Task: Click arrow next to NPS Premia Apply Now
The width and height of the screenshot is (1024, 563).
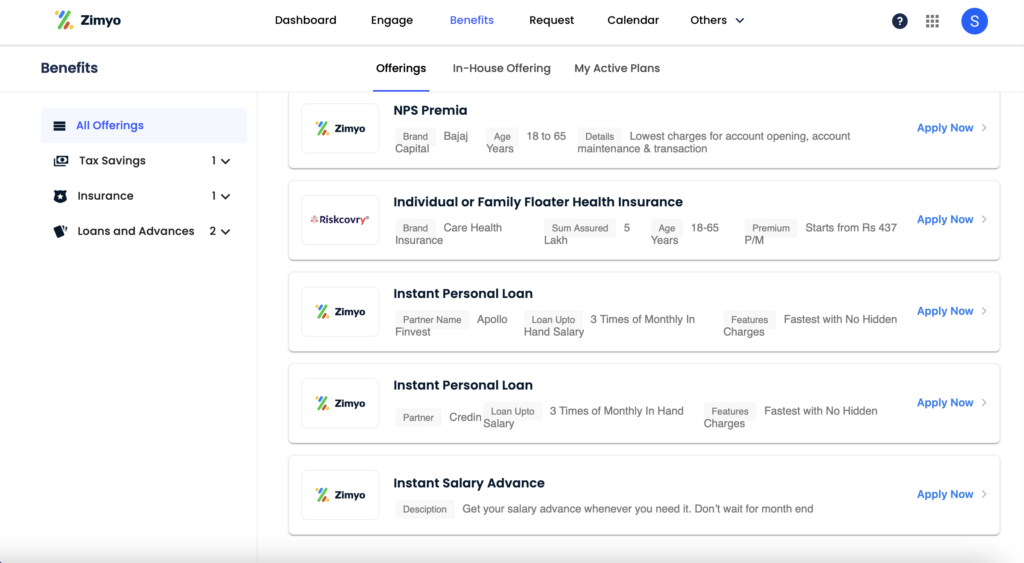Action: tap(984, 128)
